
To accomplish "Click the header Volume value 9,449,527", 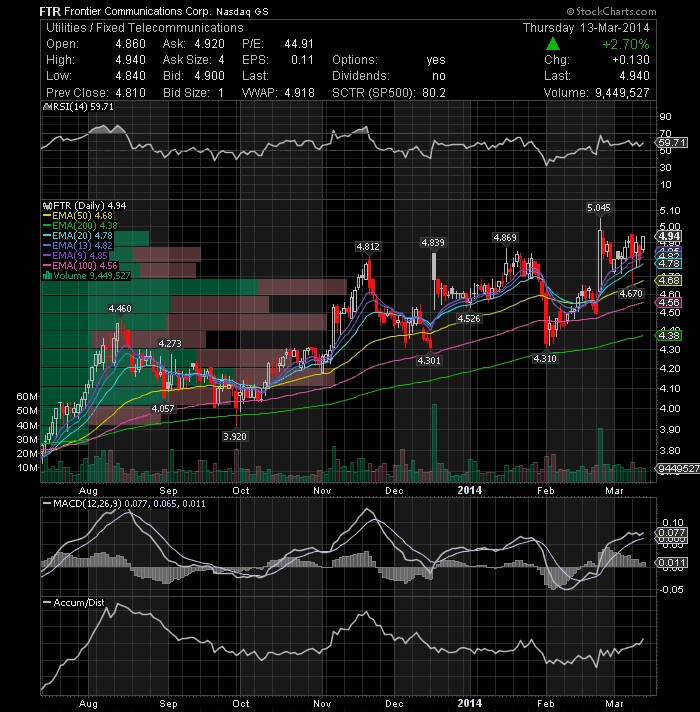I will tap(622, 93).
